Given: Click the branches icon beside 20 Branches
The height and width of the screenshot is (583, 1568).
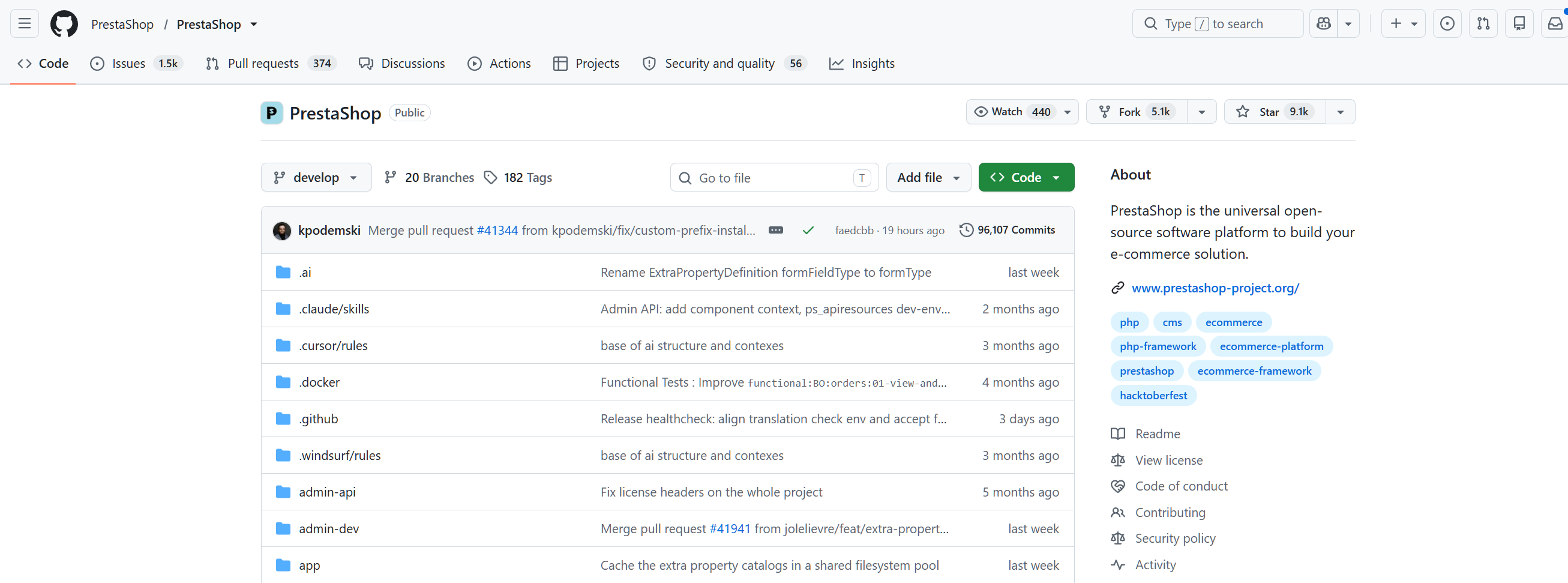Looking at the screenshot, I should tap(391, 177).
